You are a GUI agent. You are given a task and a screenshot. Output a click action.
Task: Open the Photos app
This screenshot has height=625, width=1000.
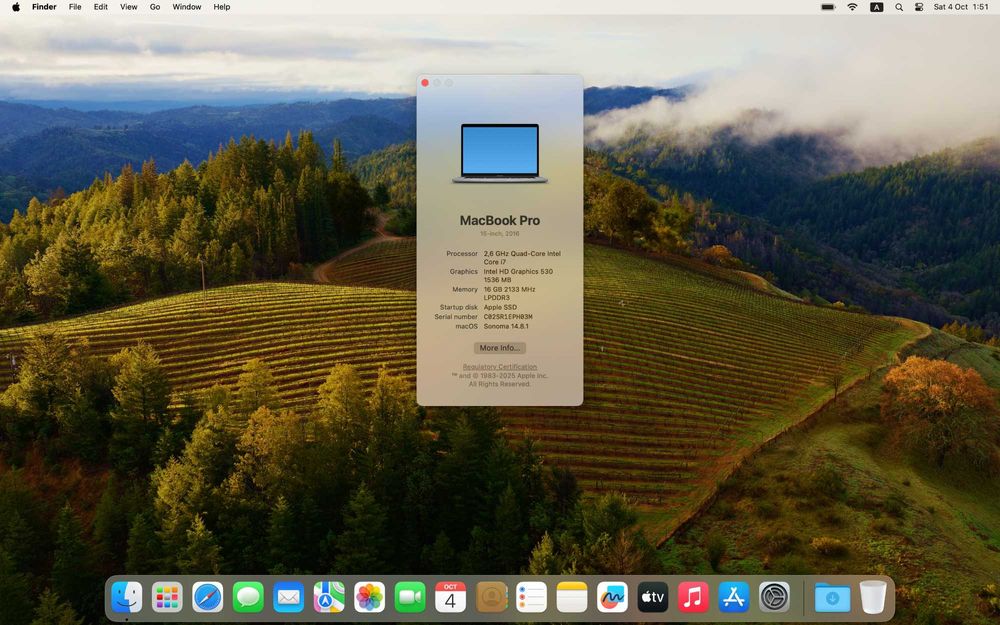pyautogui.click(x=369, y=598)
